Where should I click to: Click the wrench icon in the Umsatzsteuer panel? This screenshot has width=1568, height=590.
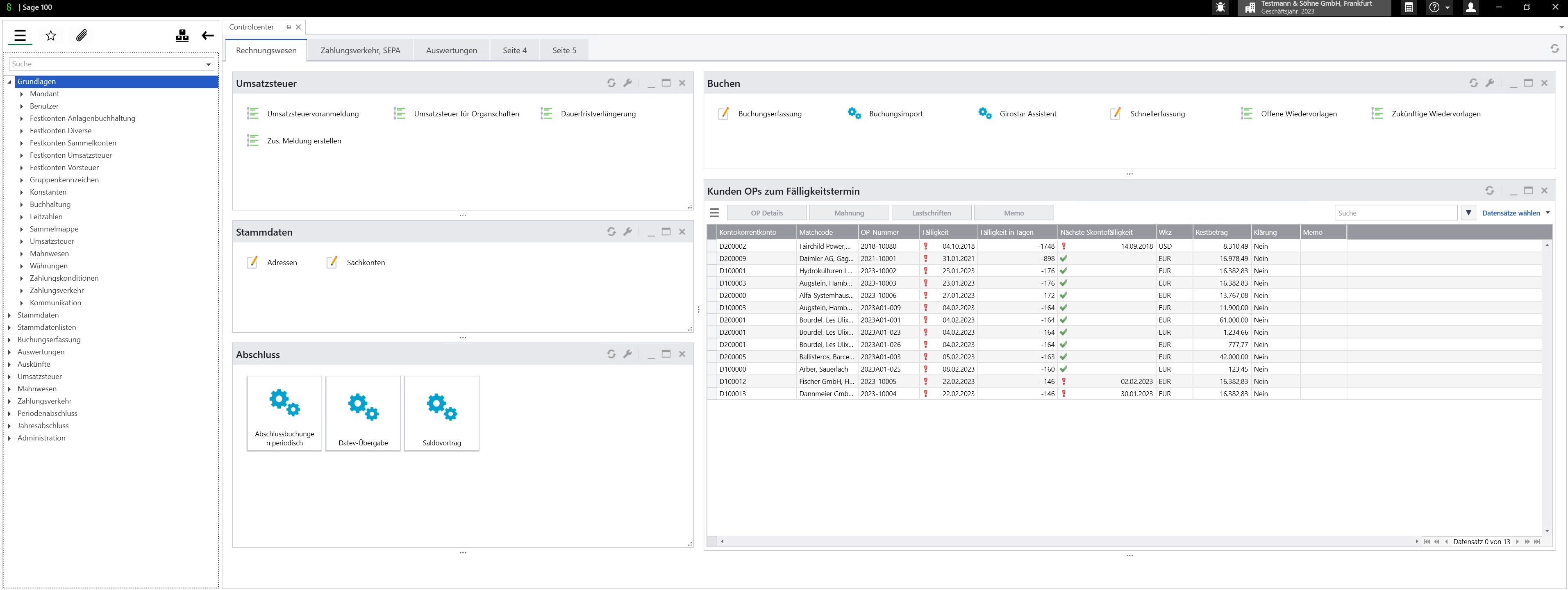627,83
